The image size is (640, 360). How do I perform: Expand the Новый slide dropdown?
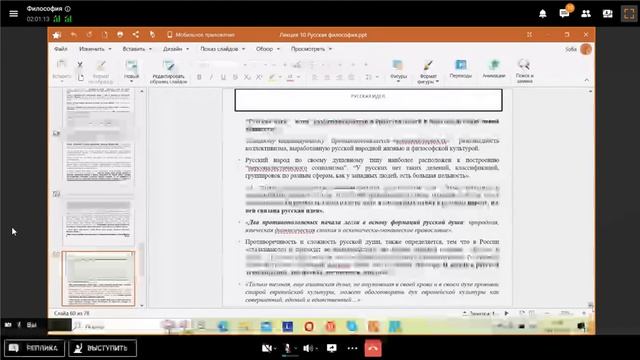(131, 81)
